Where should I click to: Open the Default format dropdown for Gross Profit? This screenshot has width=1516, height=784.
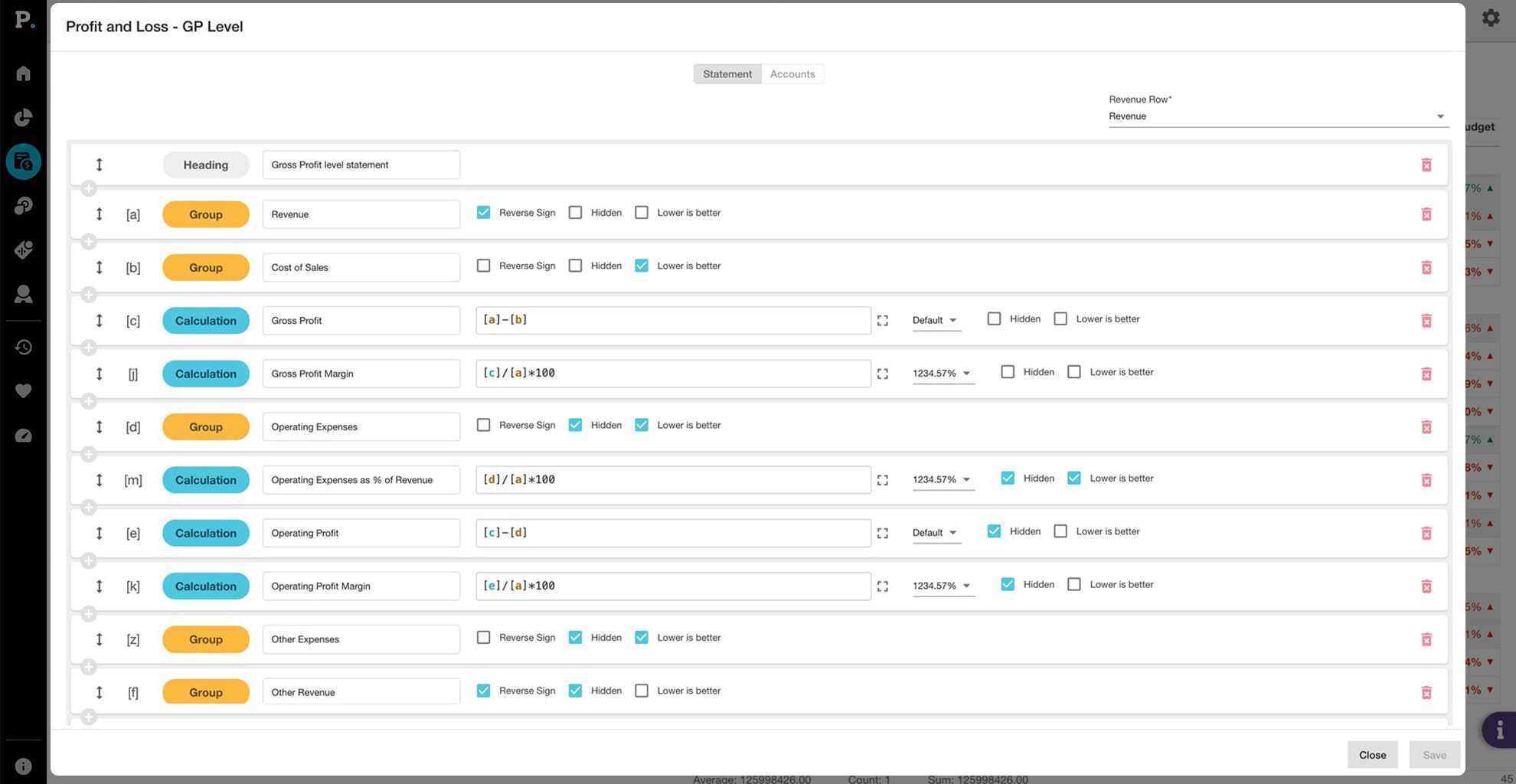tap(935, 320)
